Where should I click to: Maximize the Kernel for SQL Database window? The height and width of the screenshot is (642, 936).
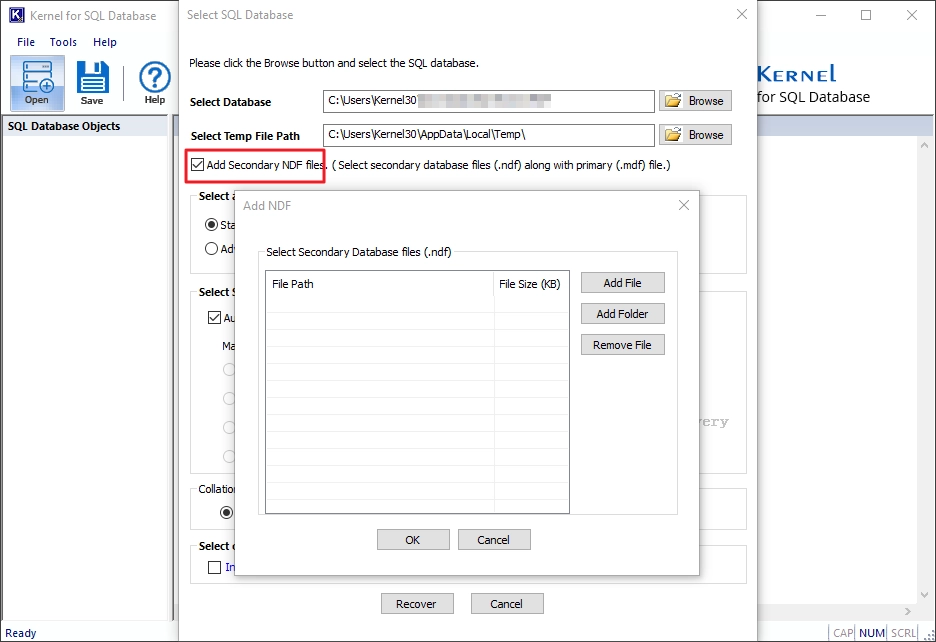866,15
